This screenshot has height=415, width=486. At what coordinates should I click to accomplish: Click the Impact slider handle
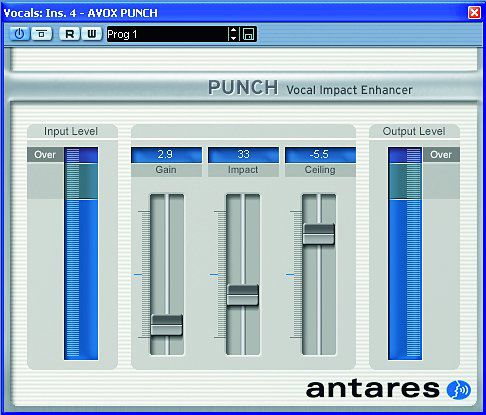pos(243,295)
